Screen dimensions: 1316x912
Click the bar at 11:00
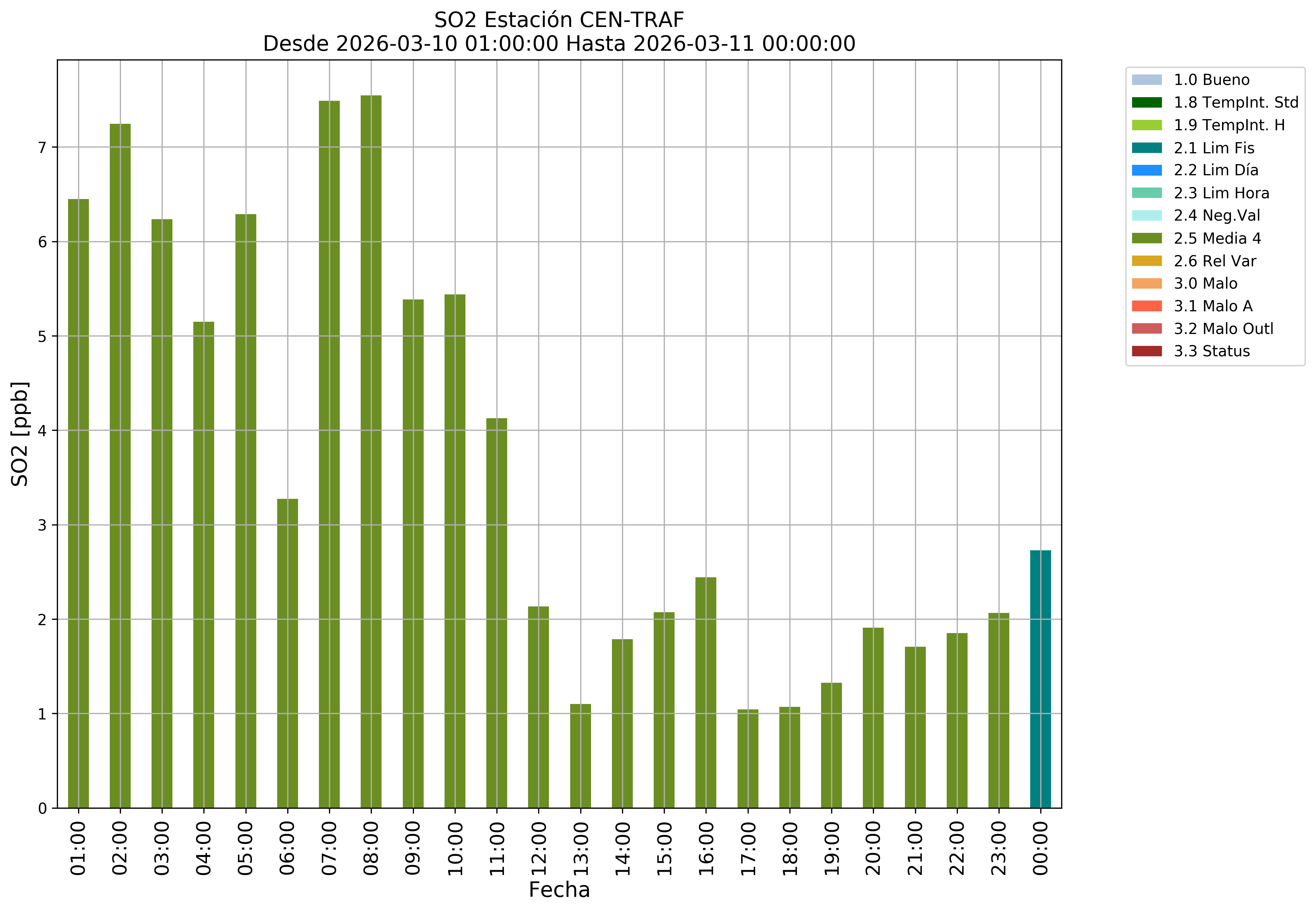coord(497,613)
